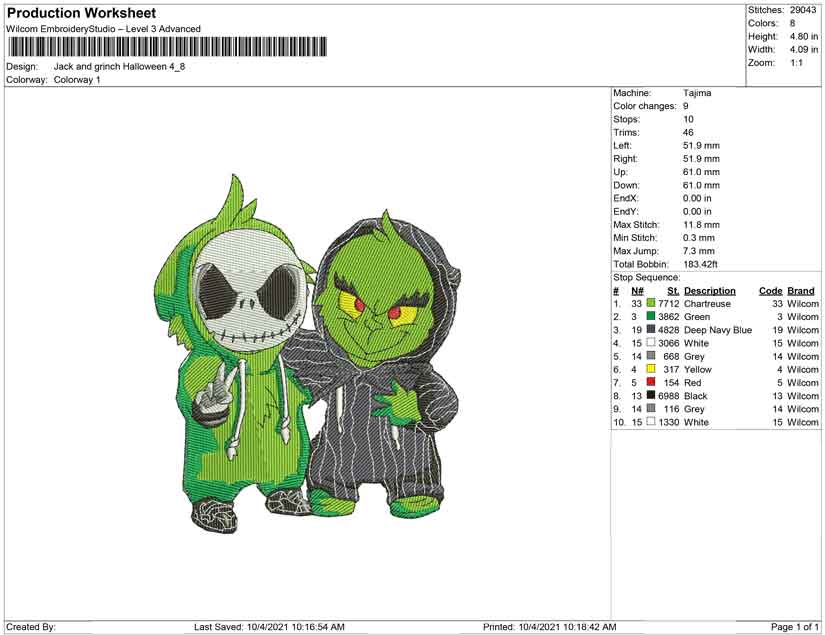Click the Left value 51.9 mm

pos(701,146)
